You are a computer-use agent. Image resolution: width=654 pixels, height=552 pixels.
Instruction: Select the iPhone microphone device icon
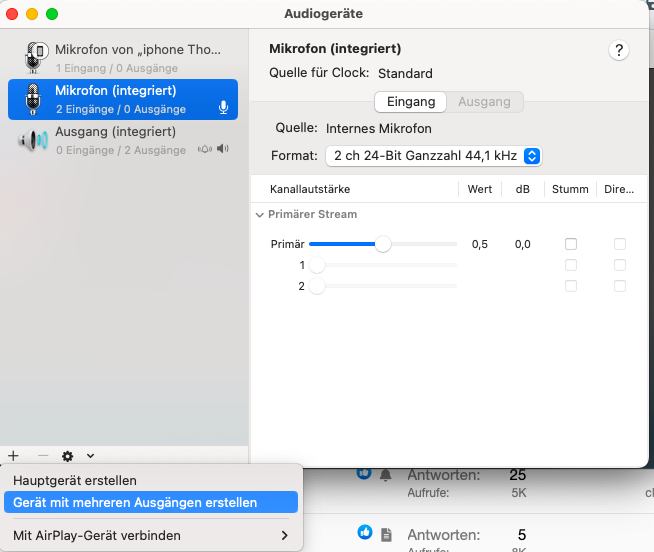(35, 58)
